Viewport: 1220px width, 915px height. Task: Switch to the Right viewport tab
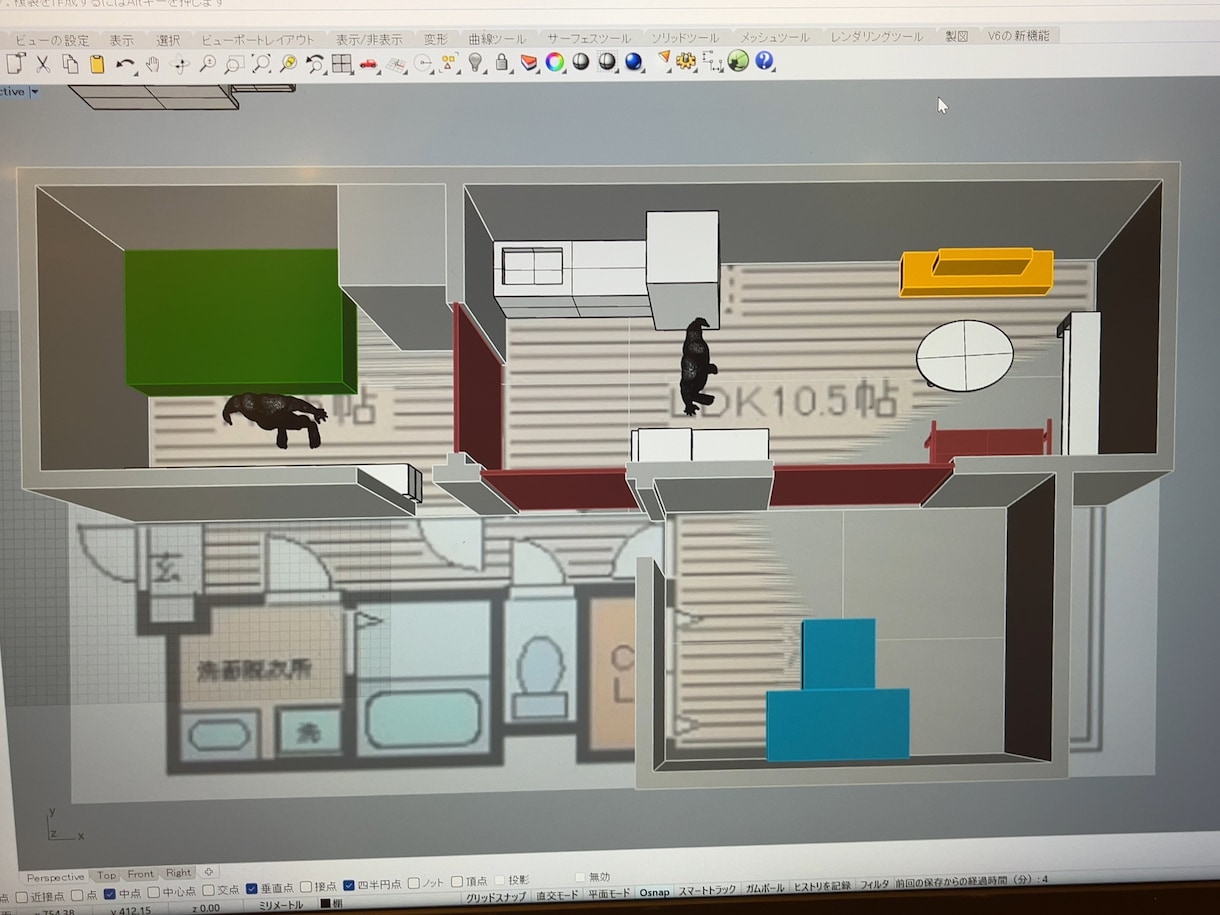click(x=178, y=873)
